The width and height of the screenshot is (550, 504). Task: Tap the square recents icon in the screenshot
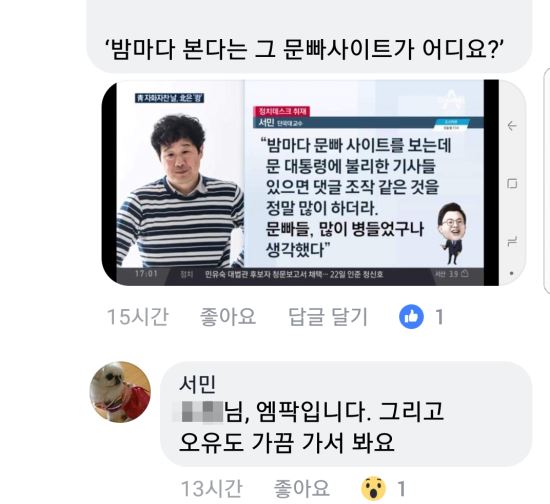pyautogui.click(x=512, y=183)
